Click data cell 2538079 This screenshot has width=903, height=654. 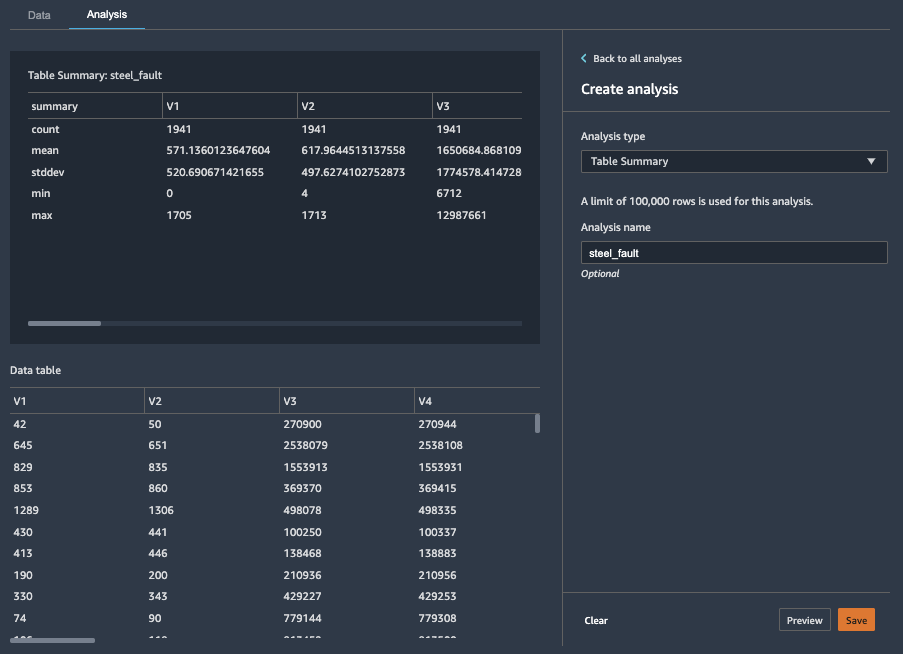(305, 446)
